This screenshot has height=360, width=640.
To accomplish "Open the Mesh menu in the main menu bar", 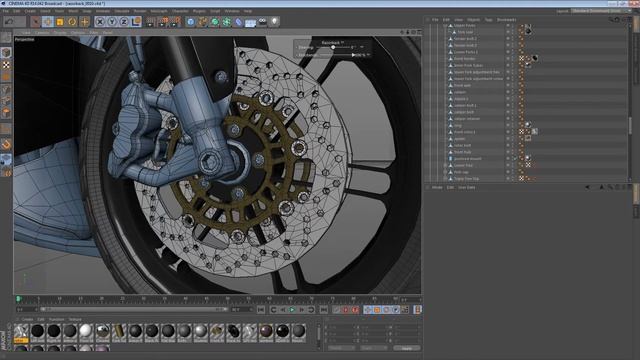I will coord(73,11).
